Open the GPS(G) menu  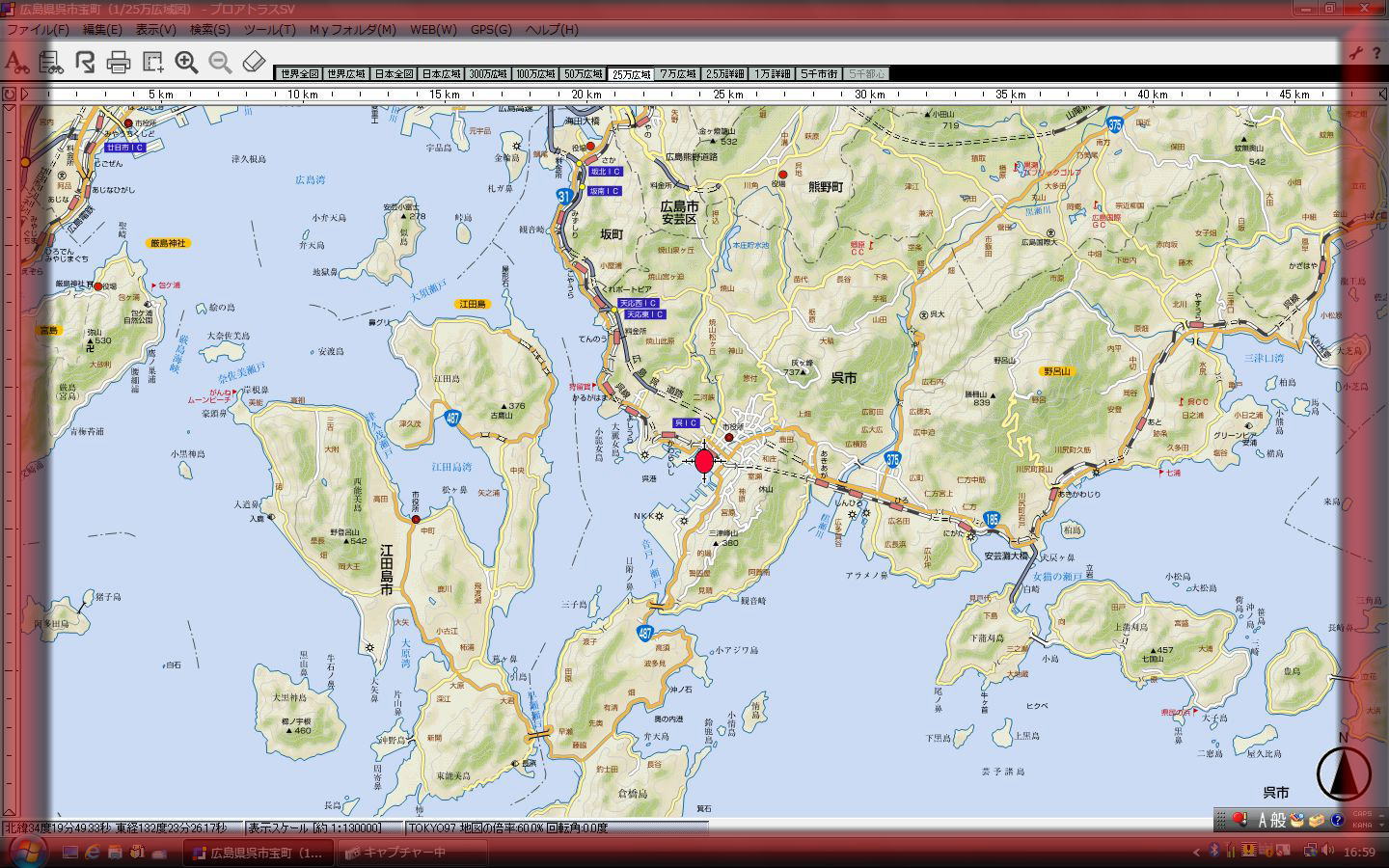tap(491, 29)
